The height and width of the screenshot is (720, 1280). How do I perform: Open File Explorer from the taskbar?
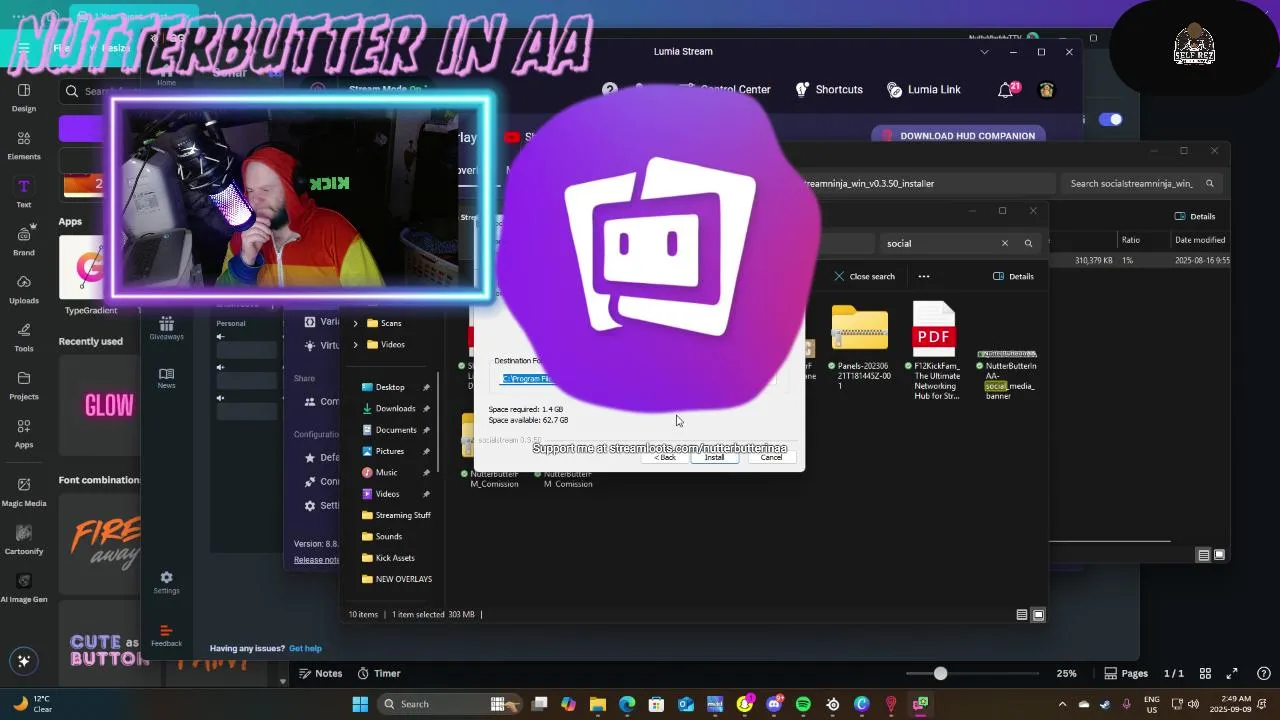pyautogui.click(x=597, y=704)
